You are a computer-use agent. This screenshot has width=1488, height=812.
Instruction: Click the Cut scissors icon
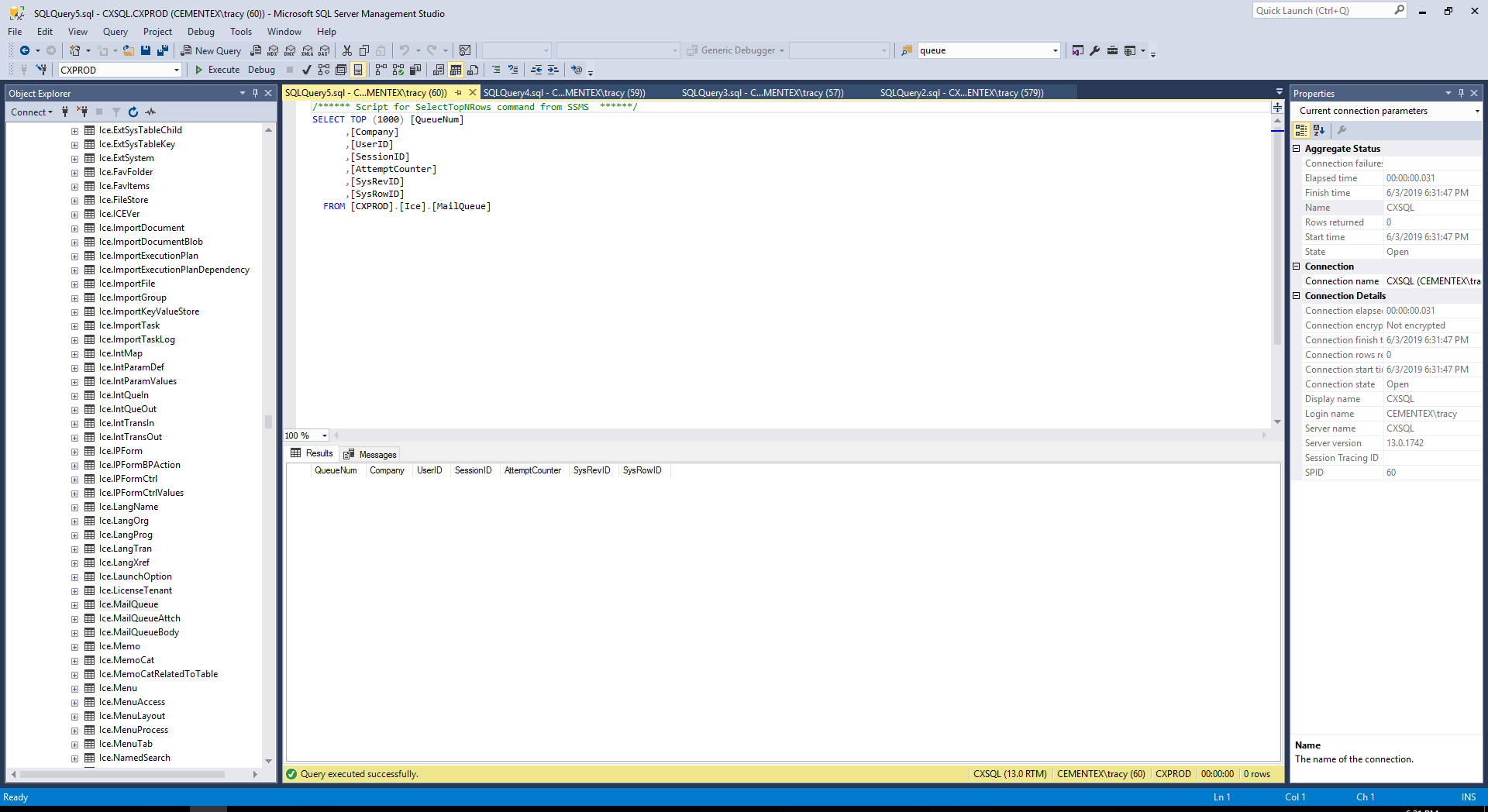click(x=347, y=50)
